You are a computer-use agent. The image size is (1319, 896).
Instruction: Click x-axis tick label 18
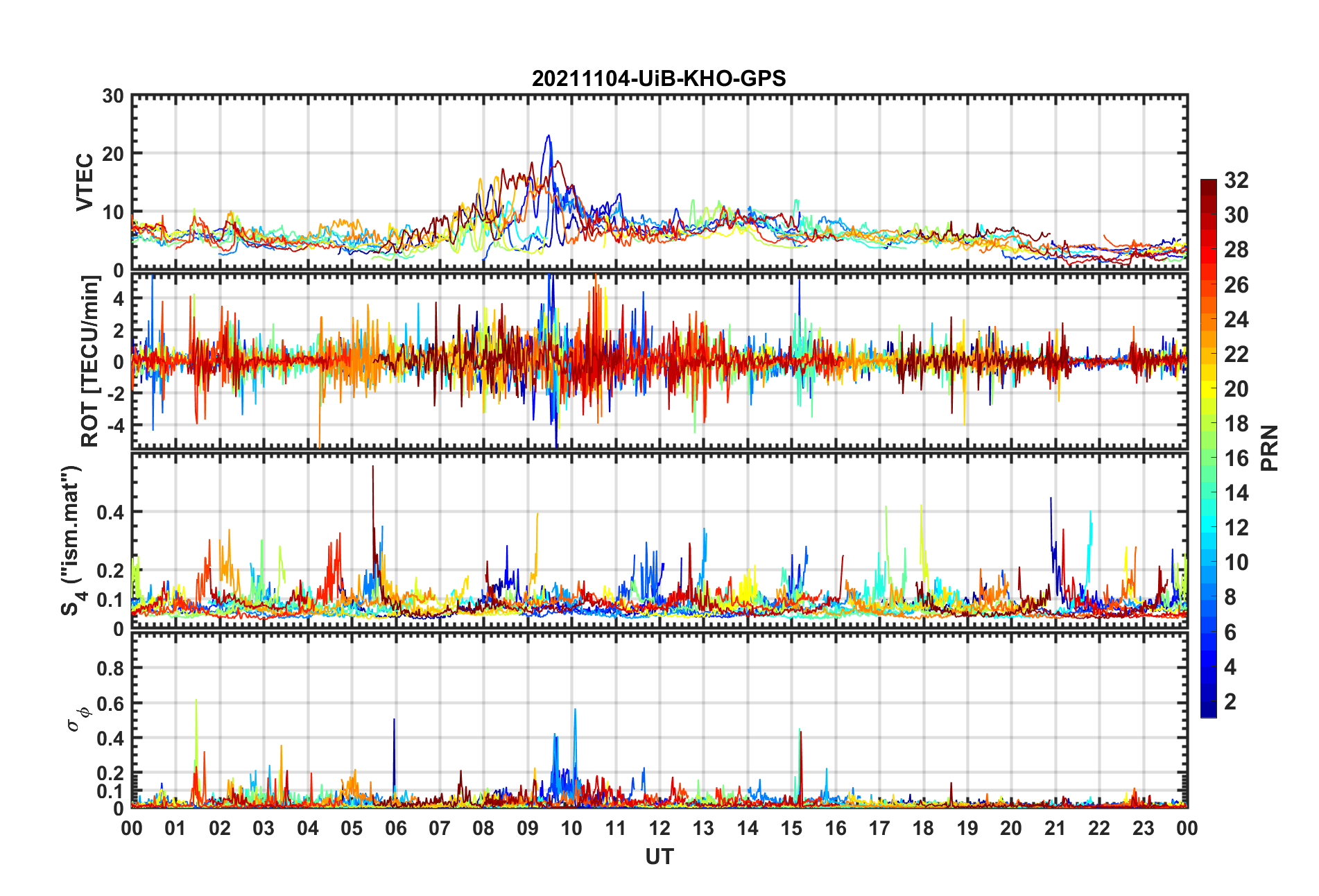923,828
